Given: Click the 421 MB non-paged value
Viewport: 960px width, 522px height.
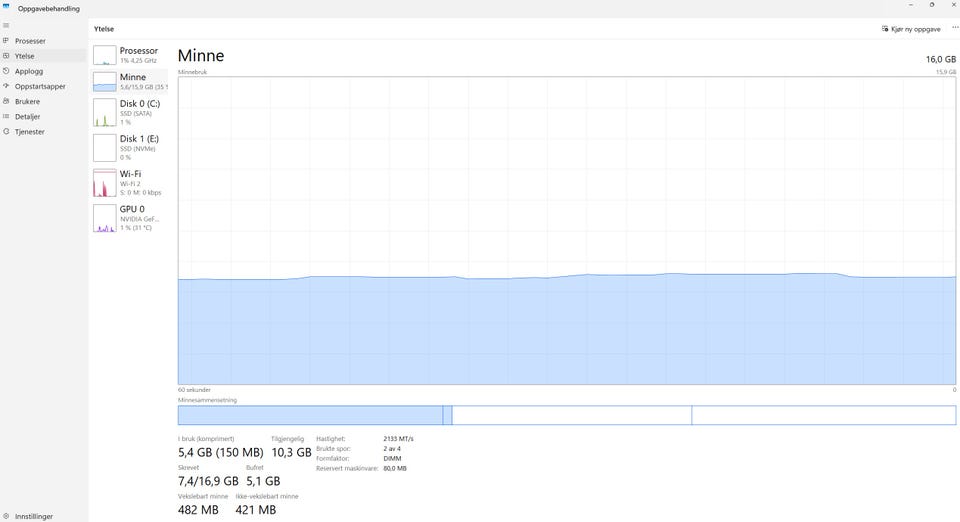Looking at the screenshot, I should [x=255, y=510].
